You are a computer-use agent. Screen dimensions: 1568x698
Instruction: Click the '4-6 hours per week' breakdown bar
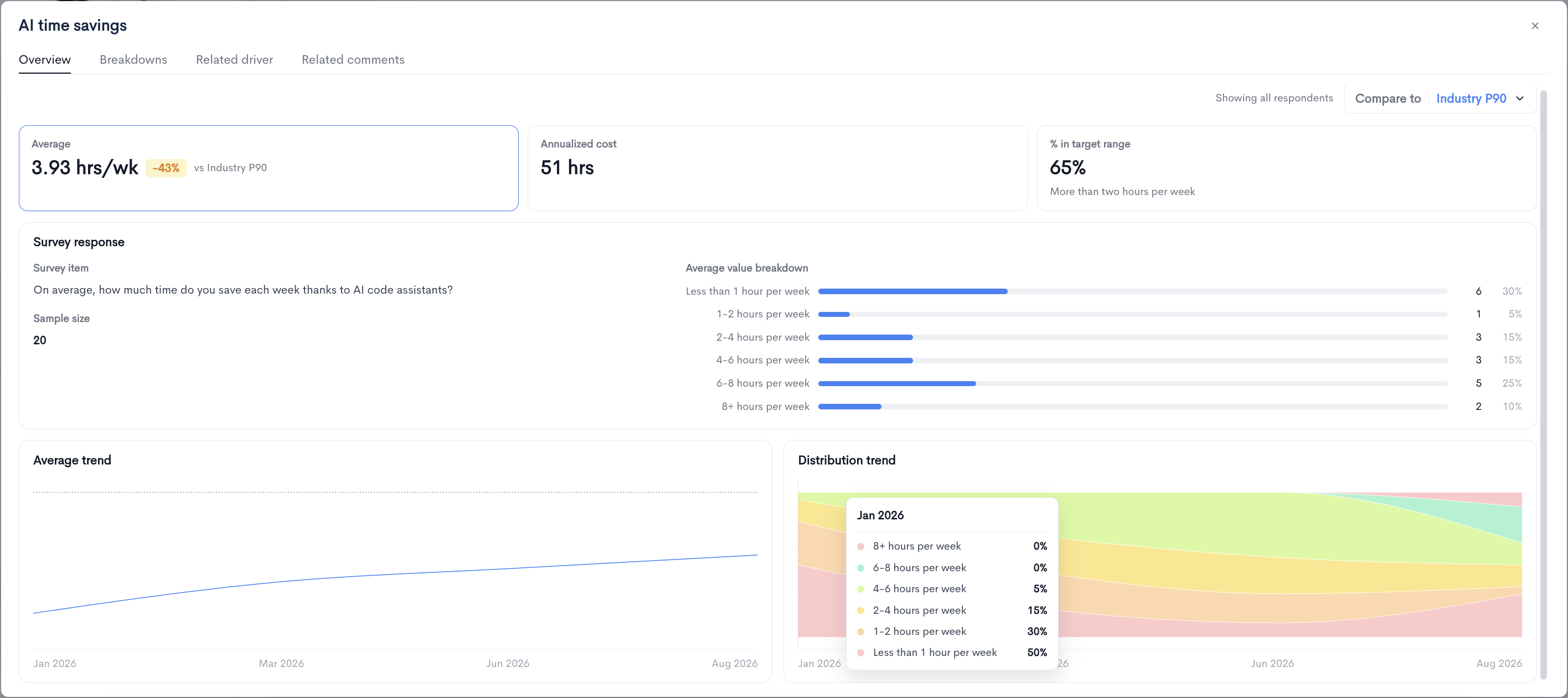tap(1132, 361)
